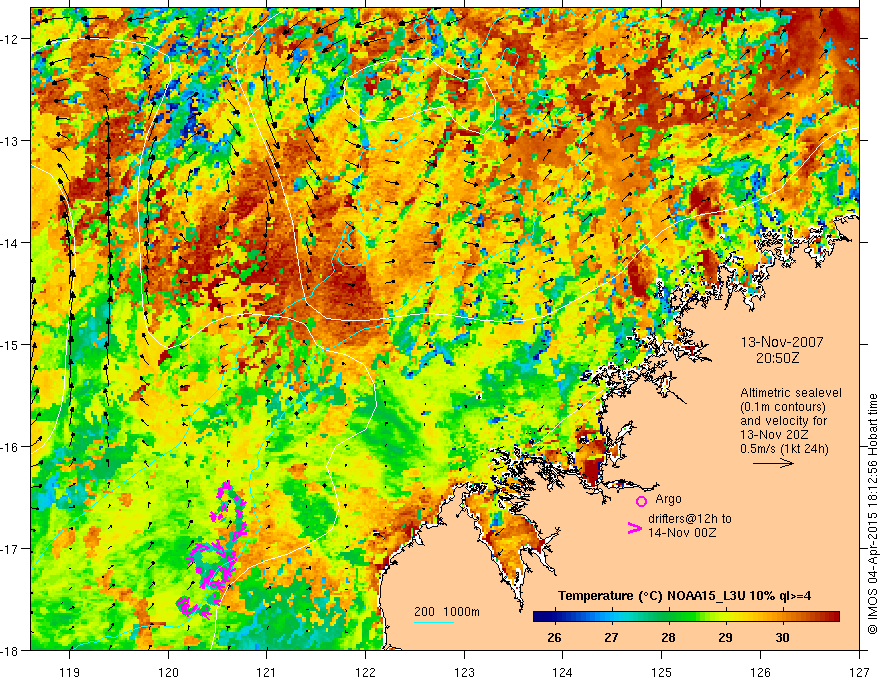The image size is (880, 680).
Task: Click the 0.5m/s velocity scale arrow
Action: (x=773, y=463)
